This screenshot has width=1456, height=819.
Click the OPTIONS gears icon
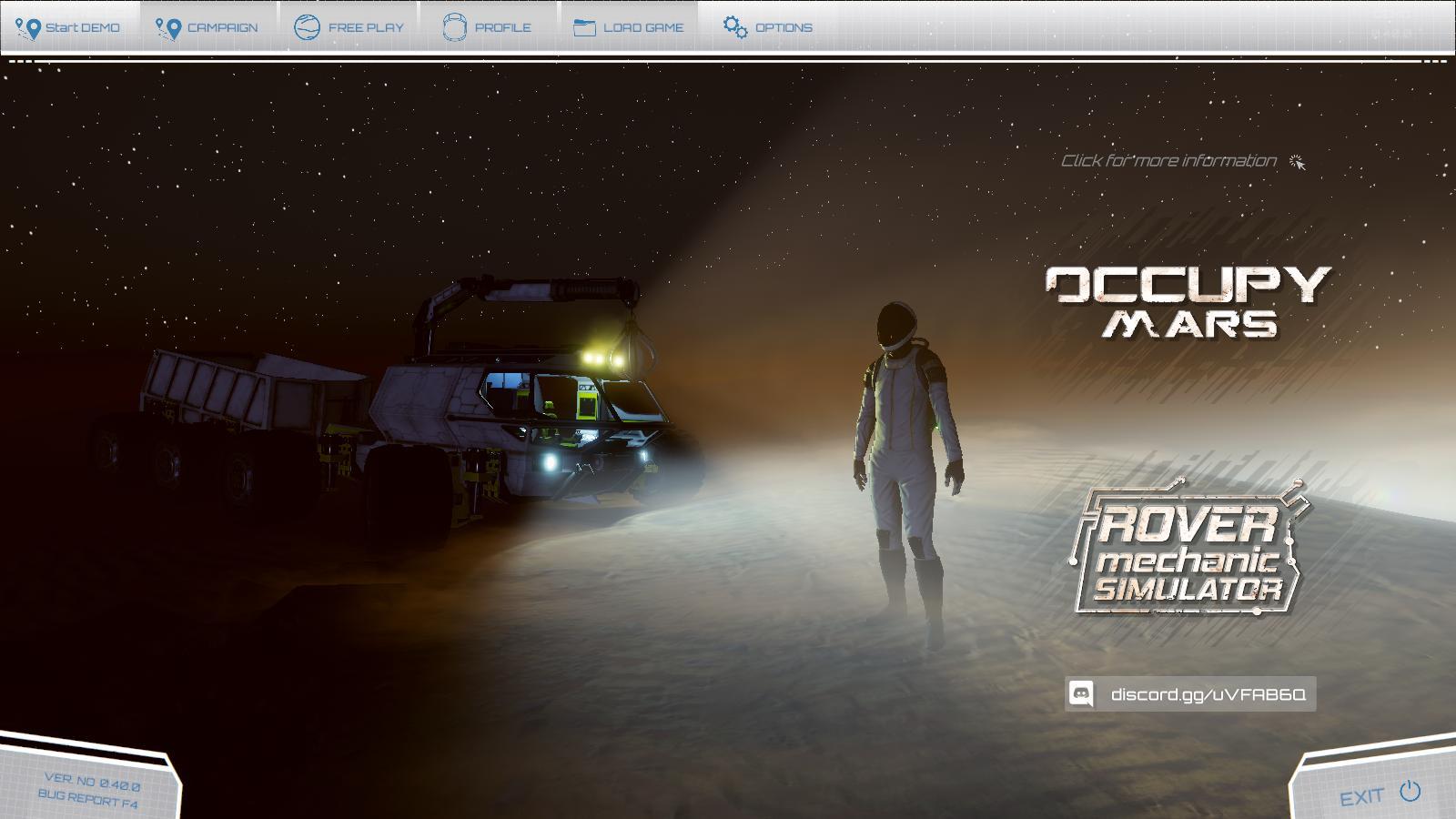(735, 27)
